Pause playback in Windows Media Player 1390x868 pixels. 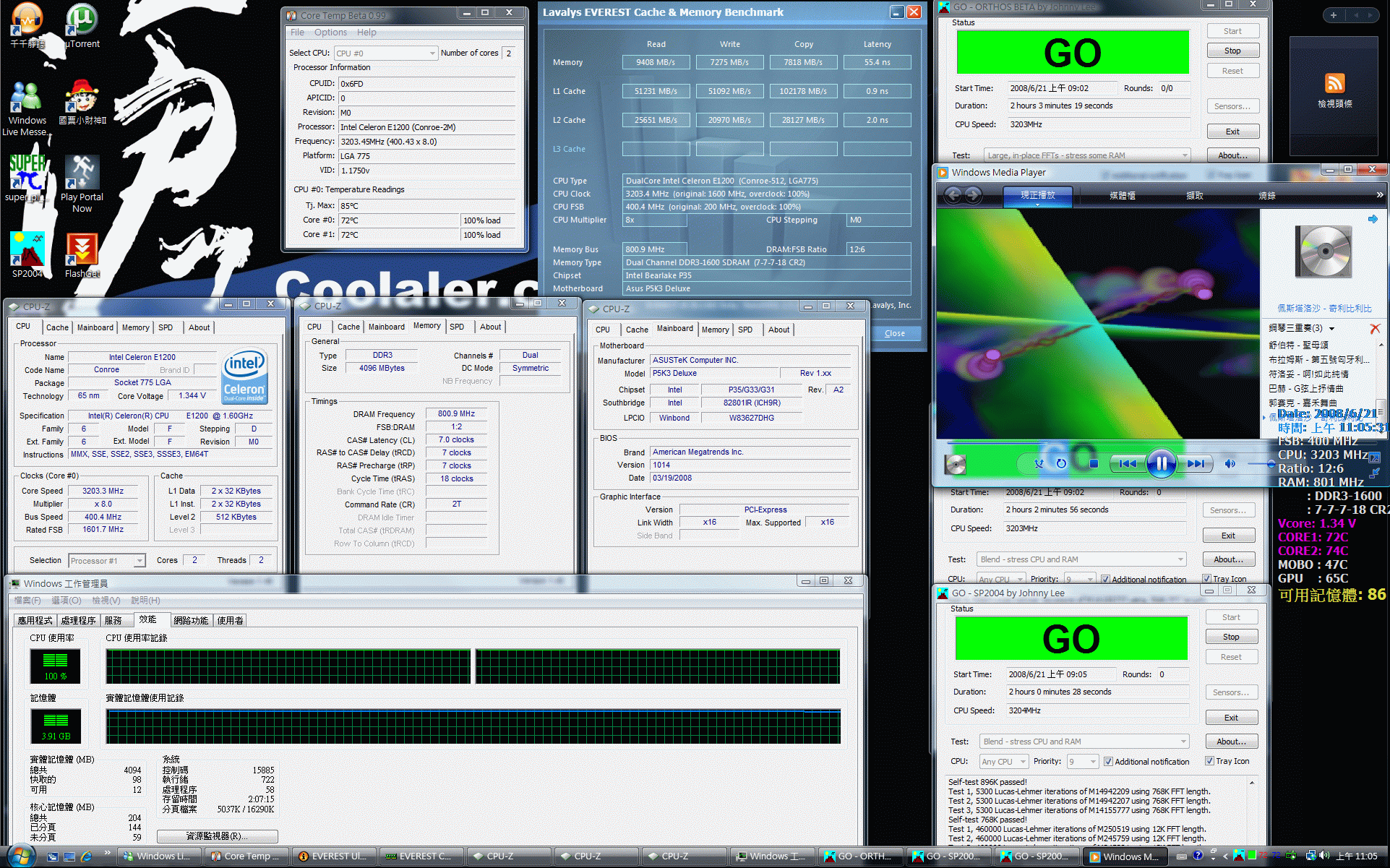tap(1161, 463)
